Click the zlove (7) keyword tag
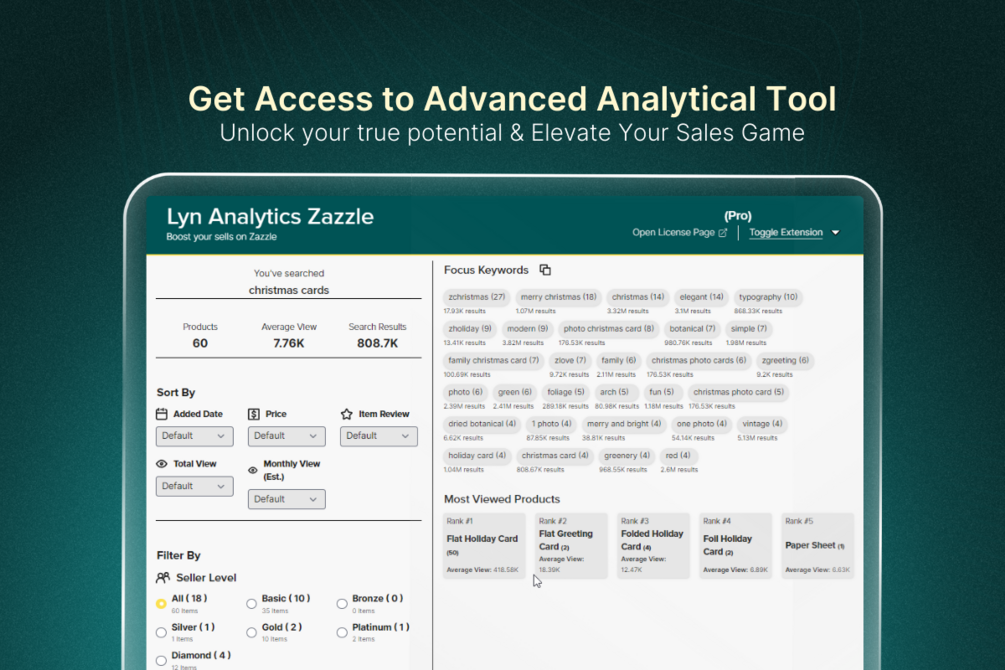 click(570, 361)
